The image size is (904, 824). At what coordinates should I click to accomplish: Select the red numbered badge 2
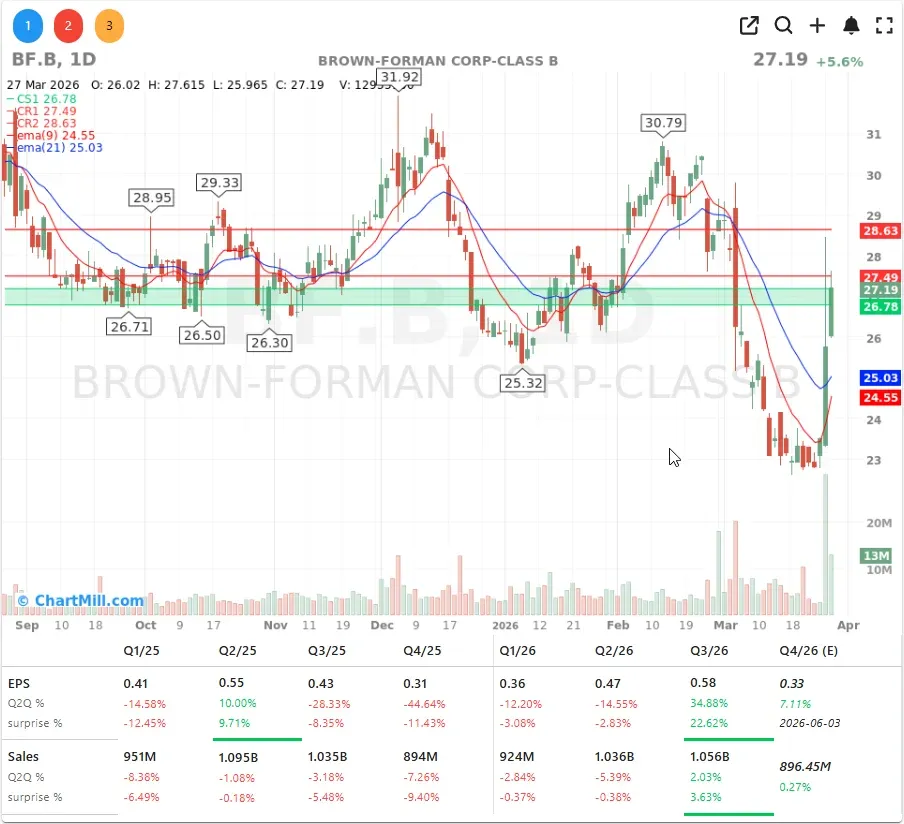pyautogui.click(x=68, y=25)
